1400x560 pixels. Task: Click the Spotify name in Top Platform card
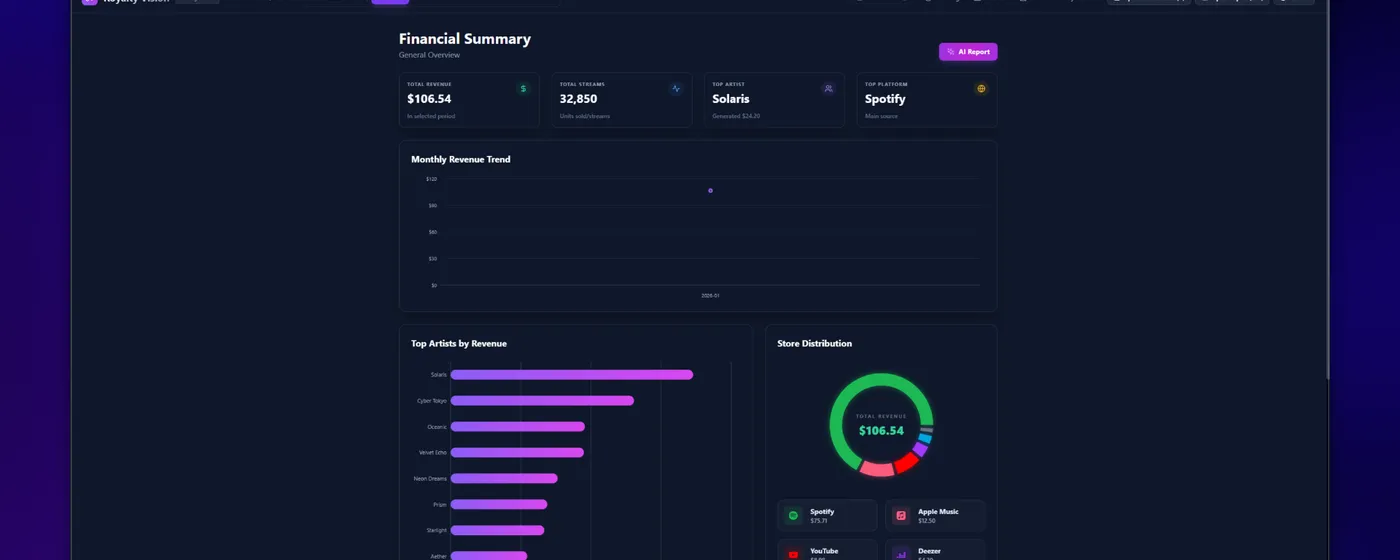(x=885, y=99)
